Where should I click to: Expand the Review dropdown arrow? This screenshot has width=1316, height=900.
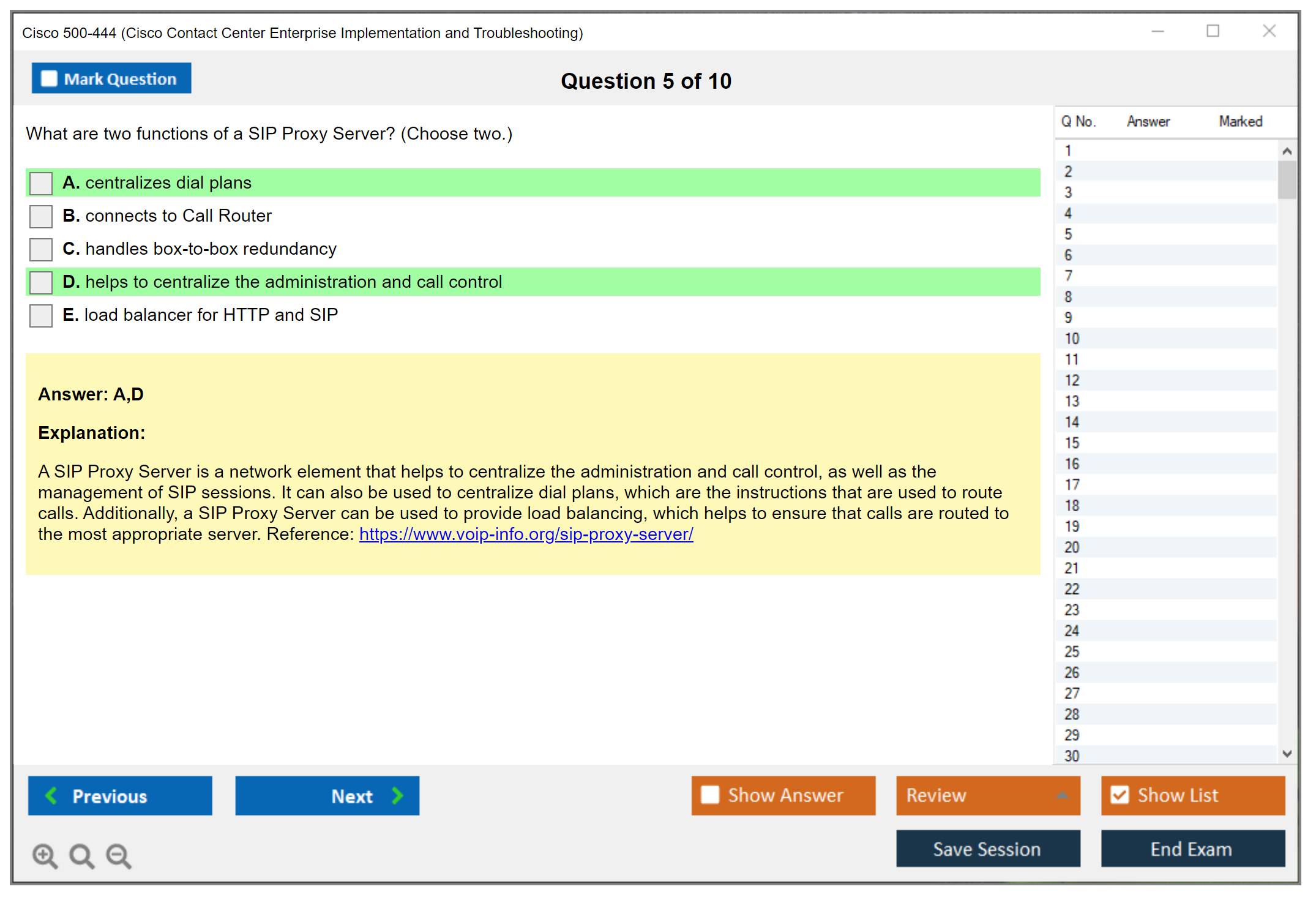click(1062, 795)
